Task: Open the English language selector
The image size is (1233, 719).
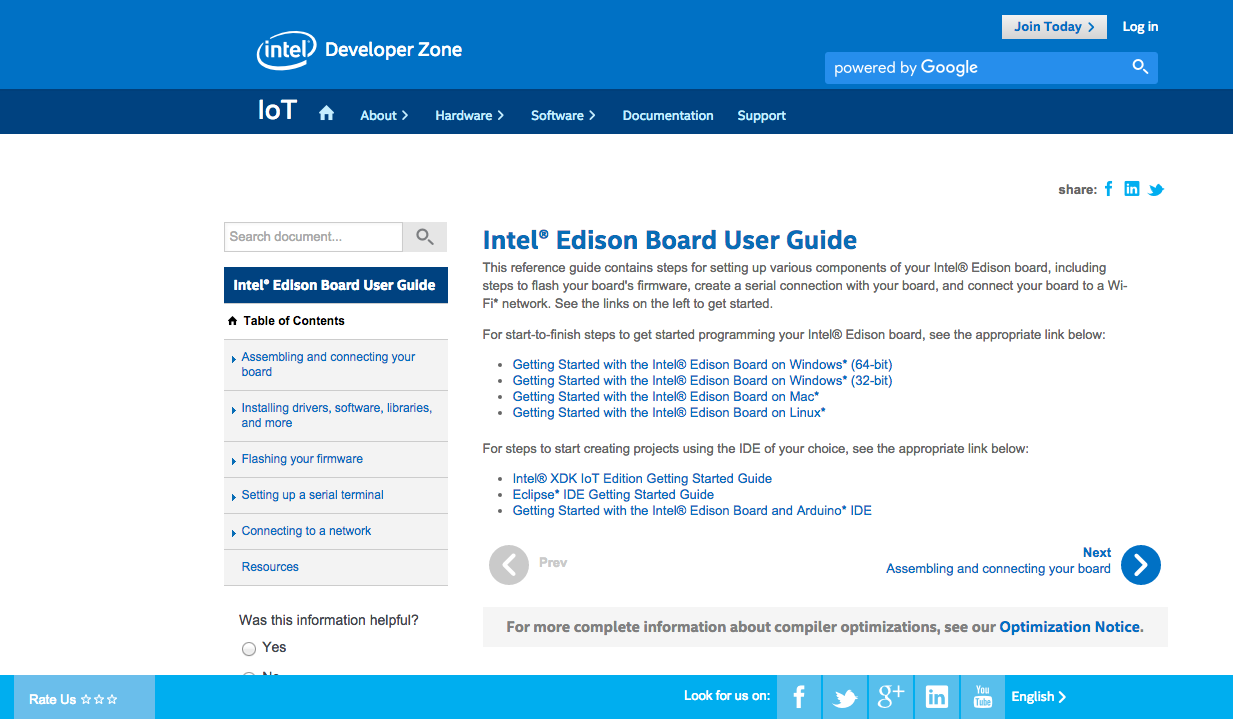Action: 1039,697
